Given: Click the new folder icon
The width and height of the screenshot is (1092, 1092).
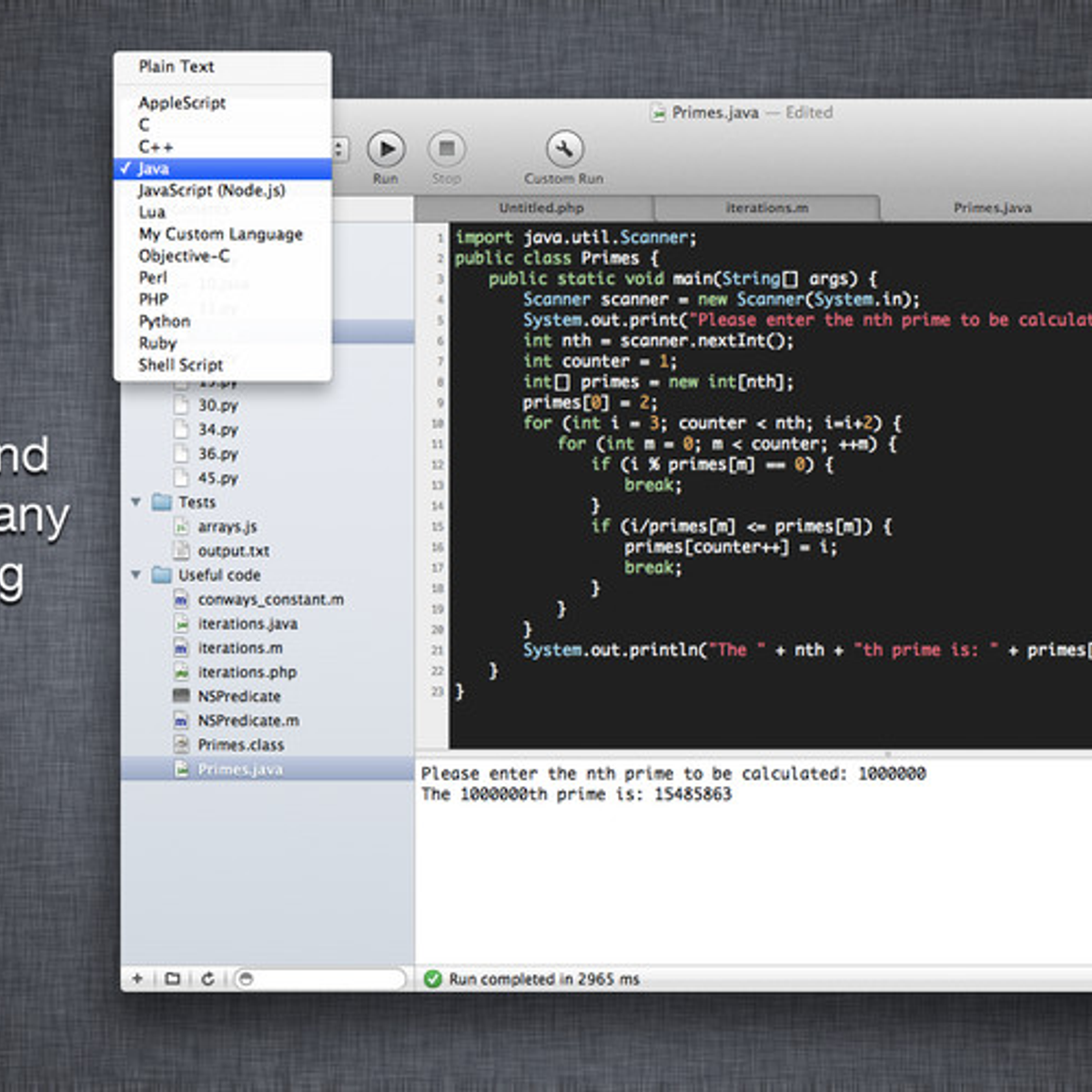Looking at the screenshot, I should pyautogui.click(x=172, y=978).
